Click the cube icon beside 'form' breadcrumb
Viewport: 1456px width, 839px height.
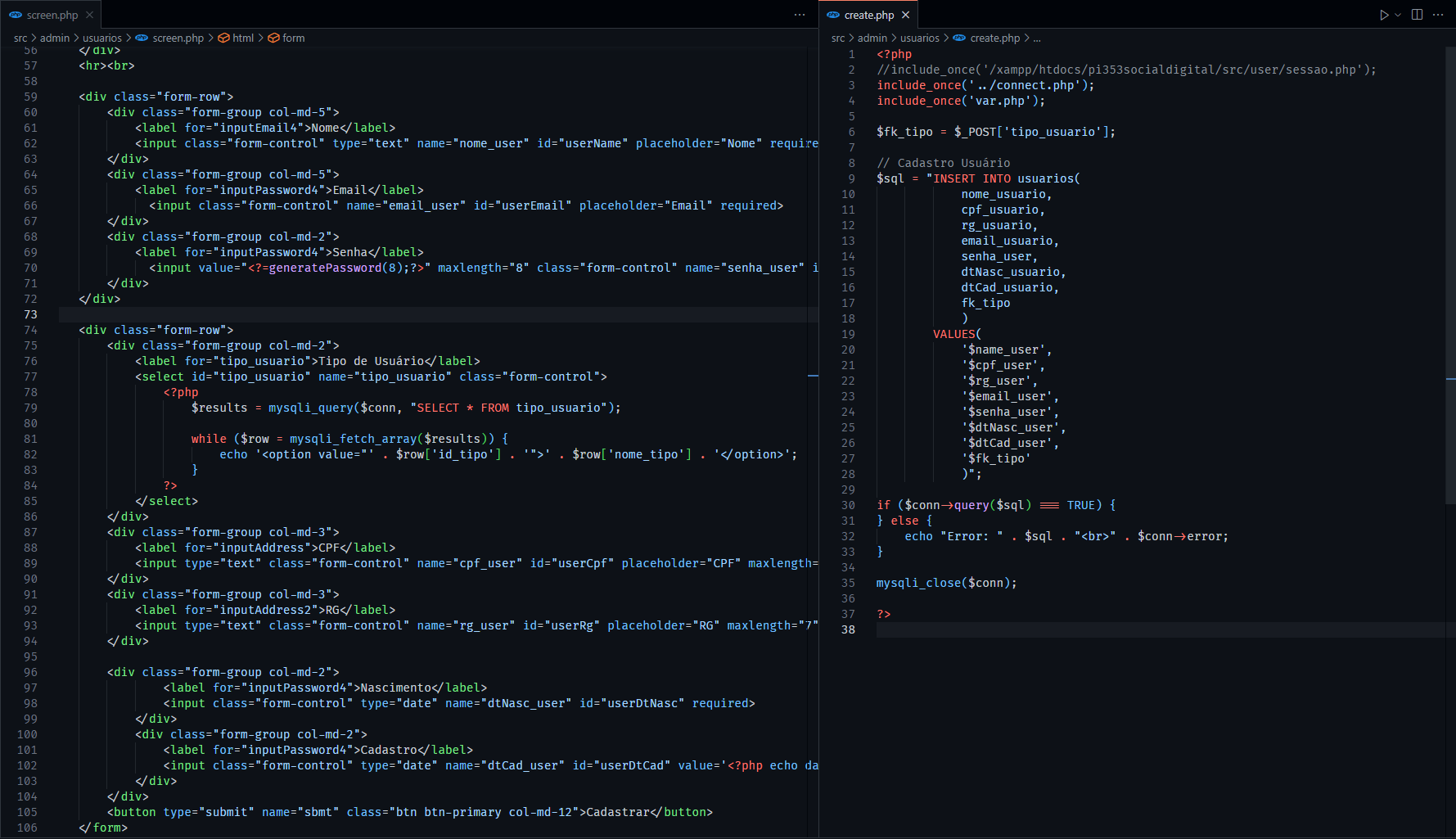[274, 38]
